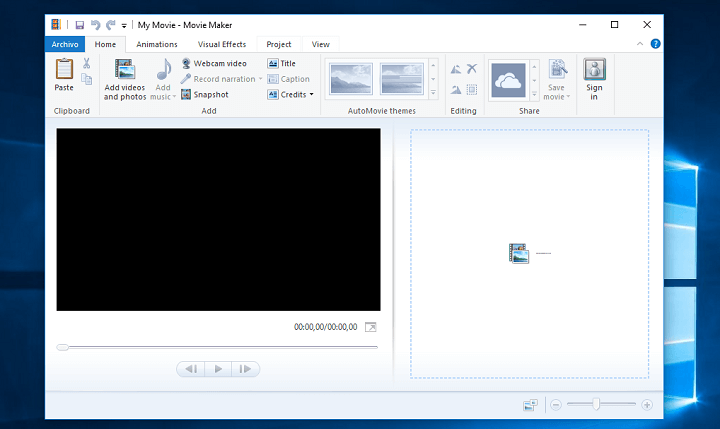Screen dimensions: 720x429
Task: Open the Credits dropdown arrow
Action: pos(312,95)
